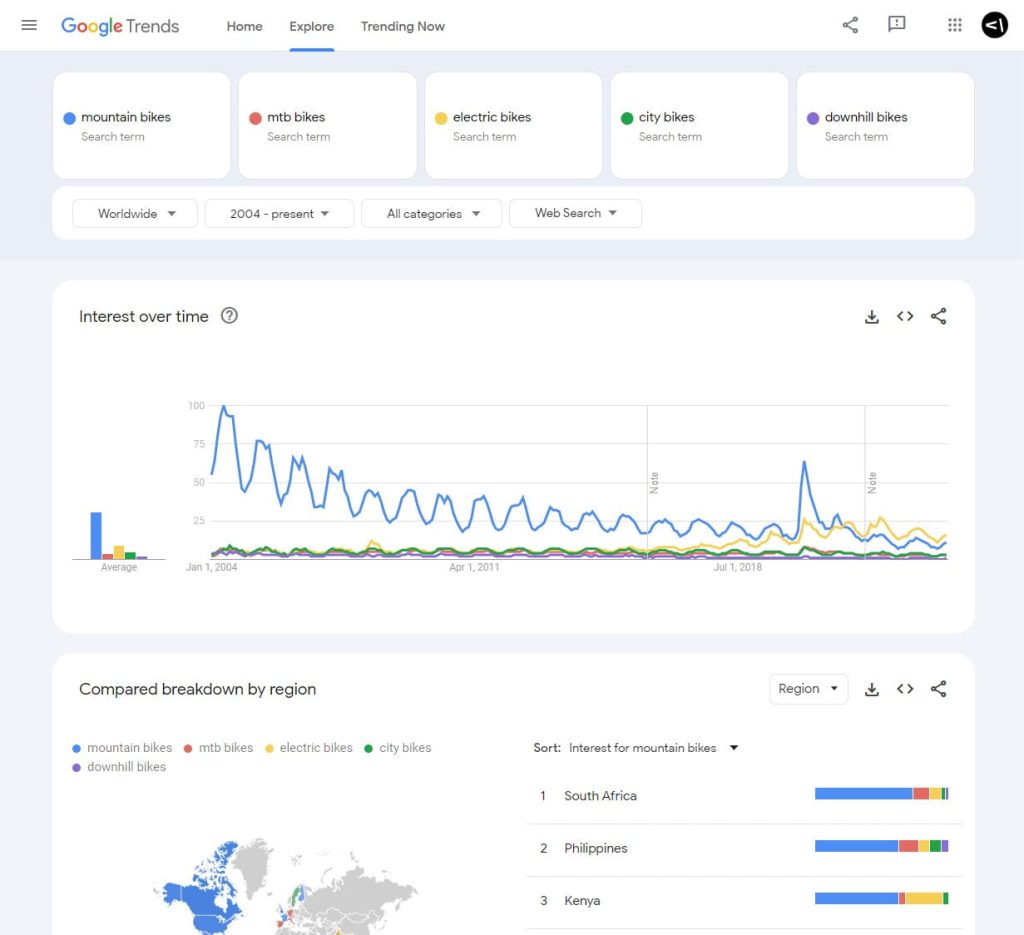Open the embed code for Interest over time
Viewport: 1024px width, 935px height.
coord(905,316)
